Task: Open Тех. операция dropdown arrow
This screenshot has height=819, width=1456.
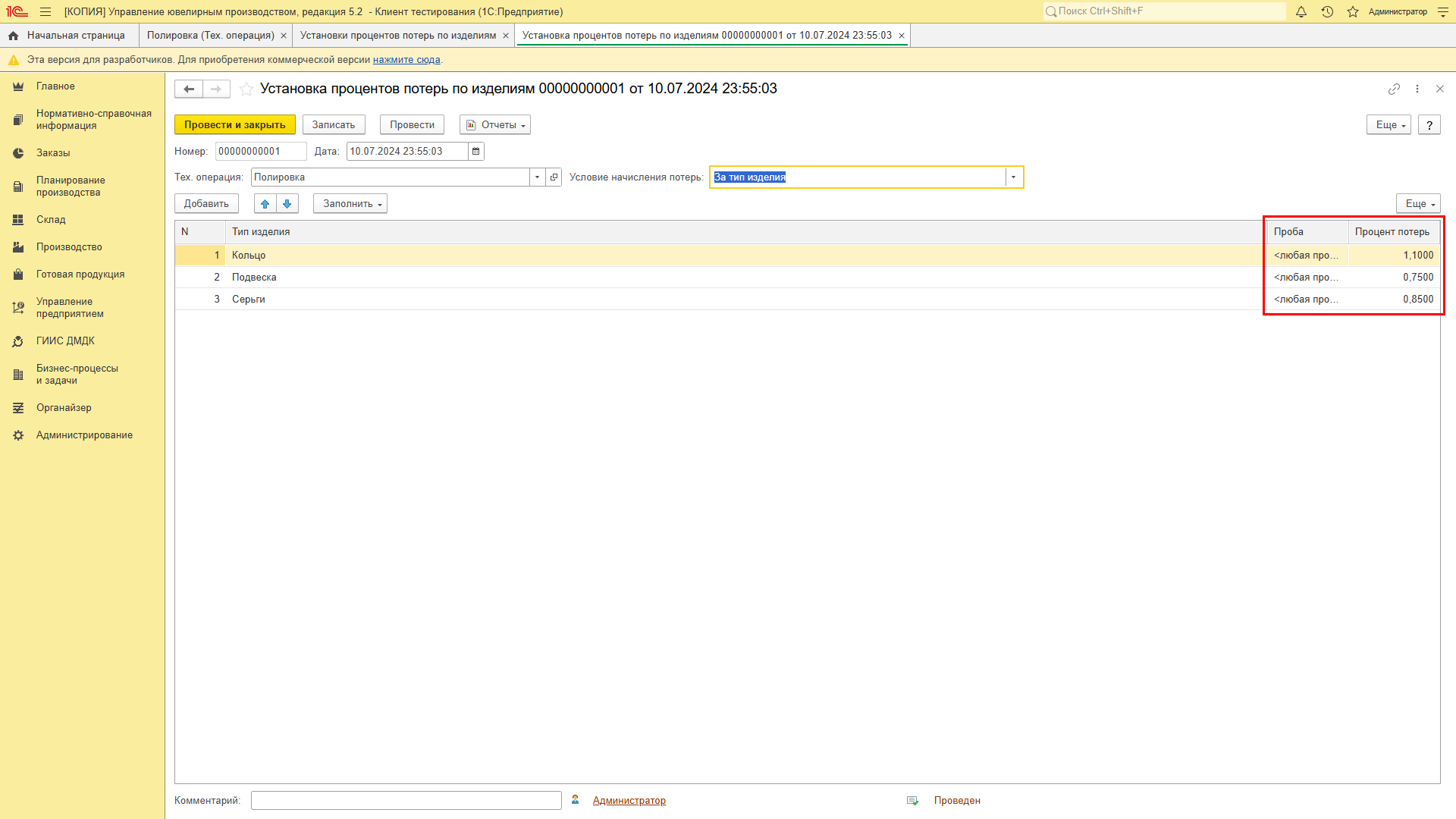Action: click(537, 177)
